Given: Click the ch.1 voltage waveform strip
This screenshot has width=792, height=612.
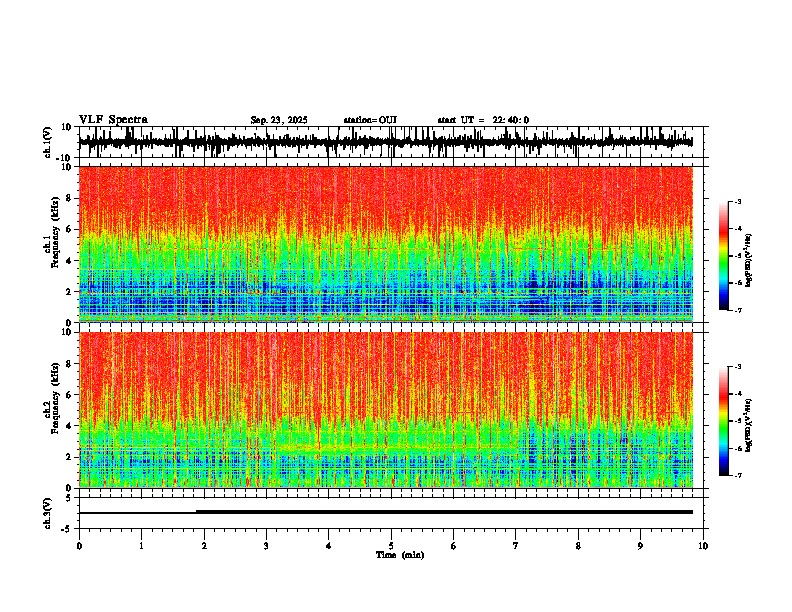Looking at the screenshot, I should 386,142.
